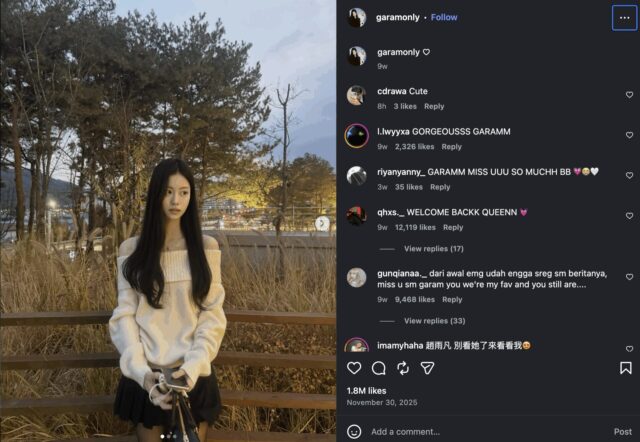Share the post via paper plane icon
640x442 pixels.
(x=427, y=368)
